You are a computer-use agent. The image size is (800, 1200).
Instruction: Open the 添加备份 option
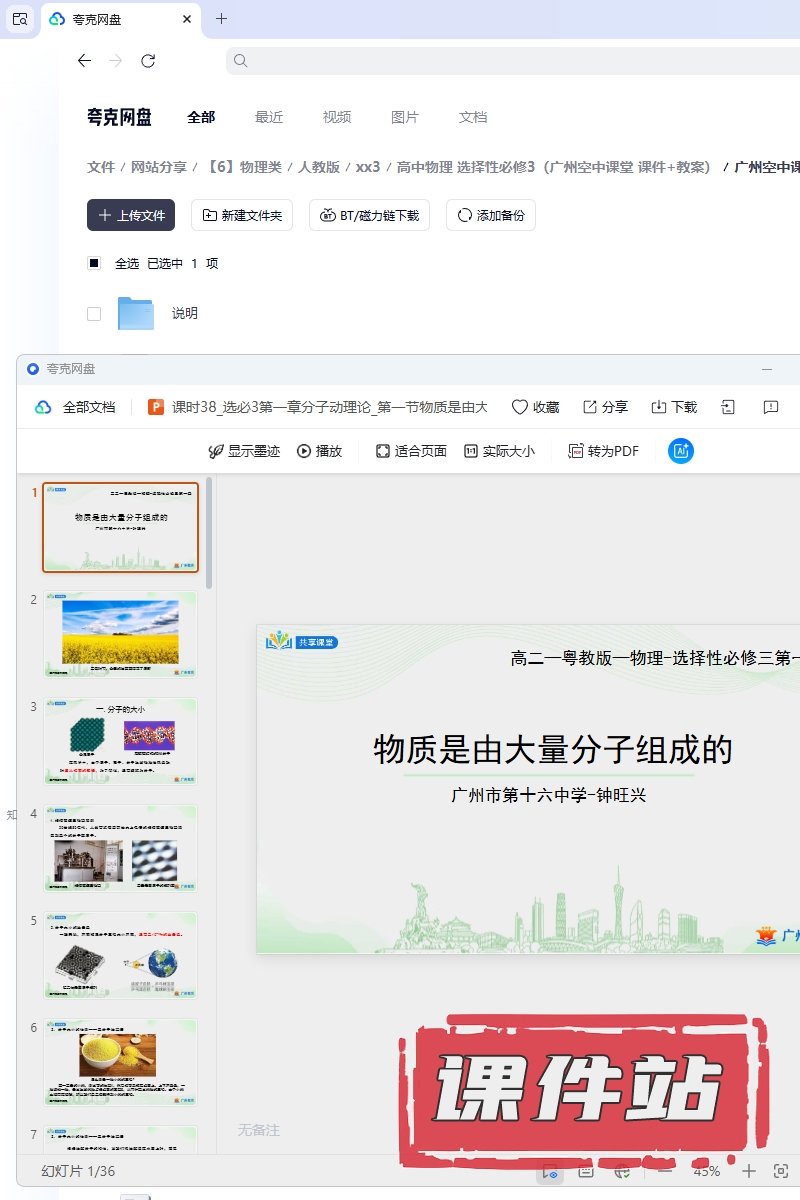tap(491, 215)
